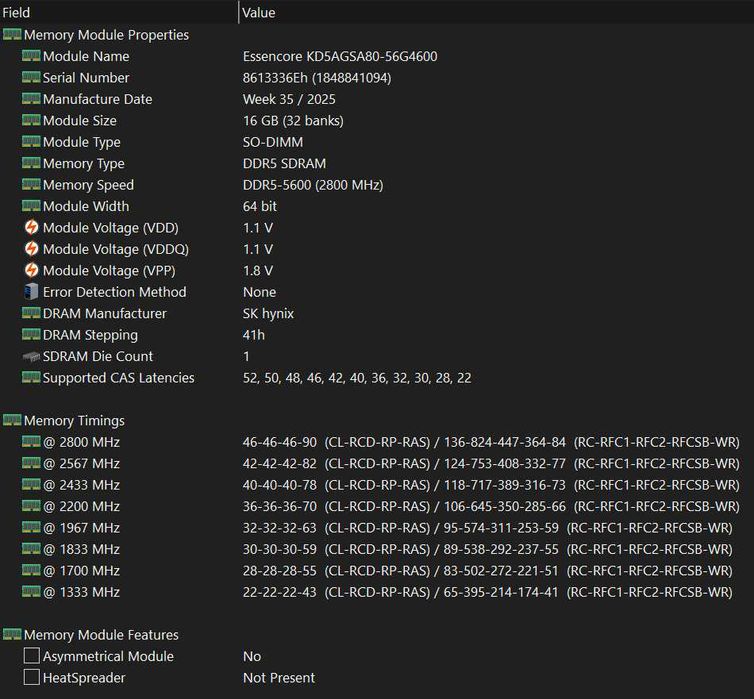Select the @ 1333 MHz timing row

[81, 592]
